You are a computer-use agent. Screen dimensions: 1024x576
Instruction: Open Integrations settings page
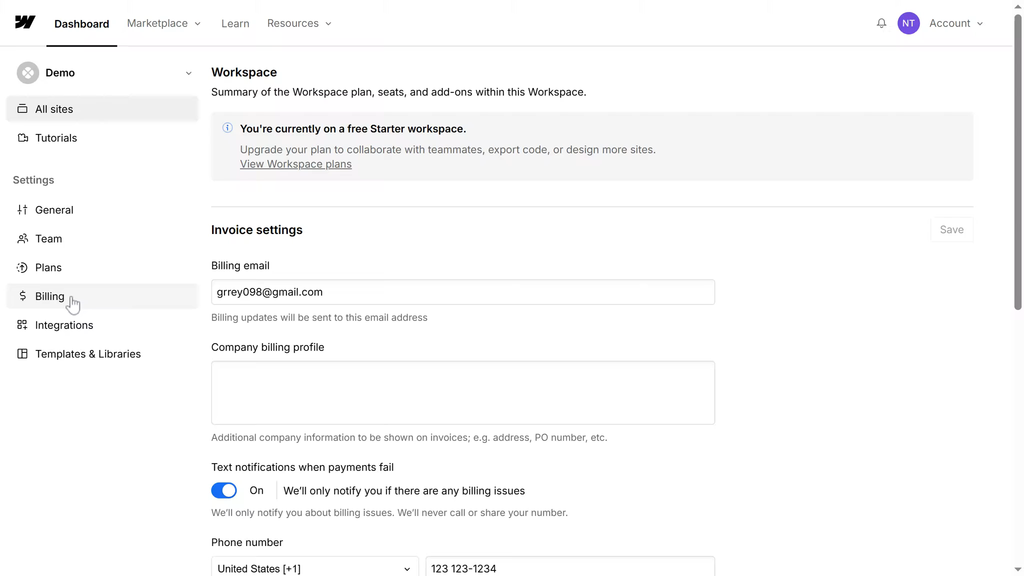[64, 325]
